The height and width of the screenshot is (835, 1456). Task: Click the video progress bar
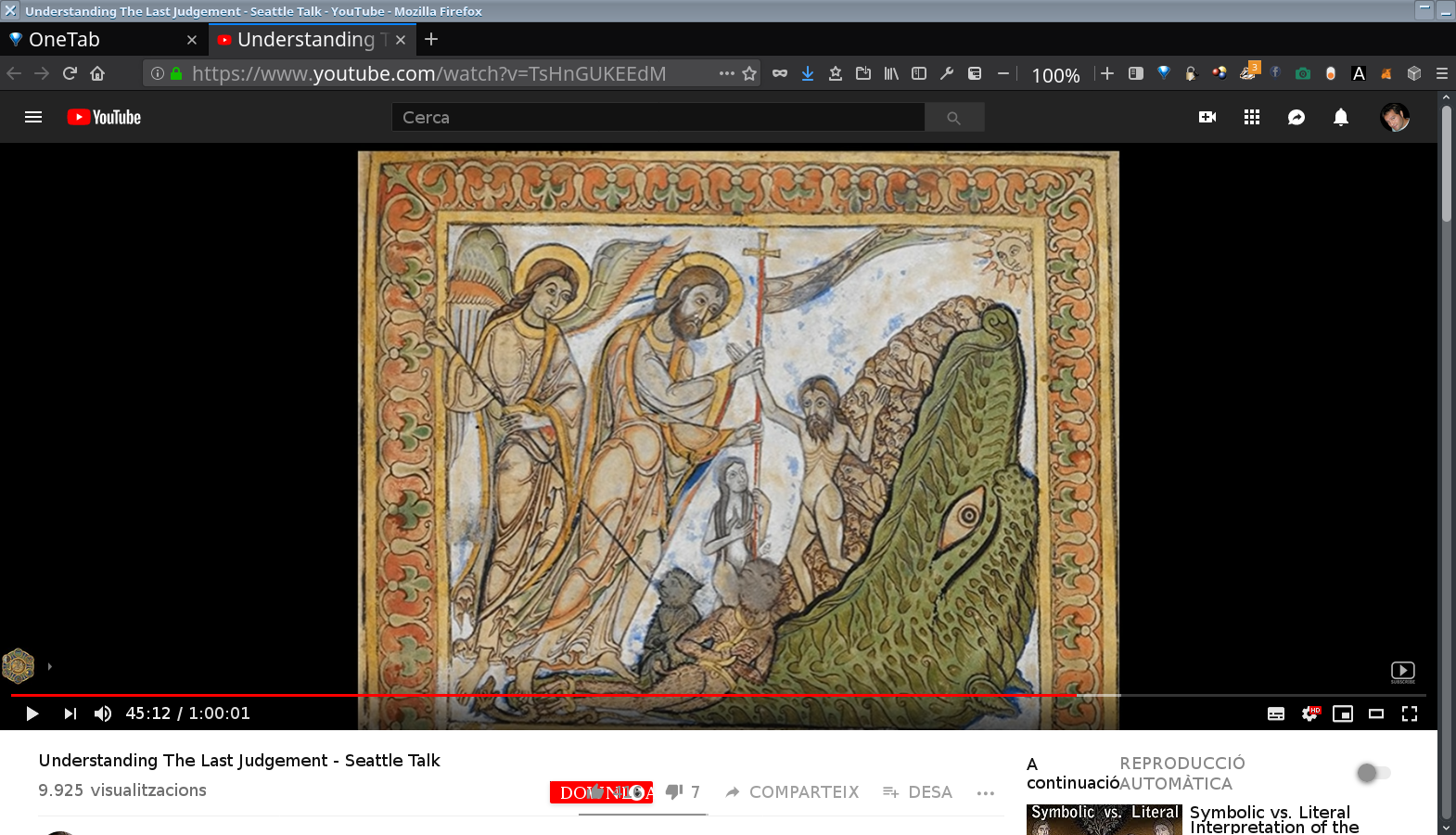tap(718, 695)
